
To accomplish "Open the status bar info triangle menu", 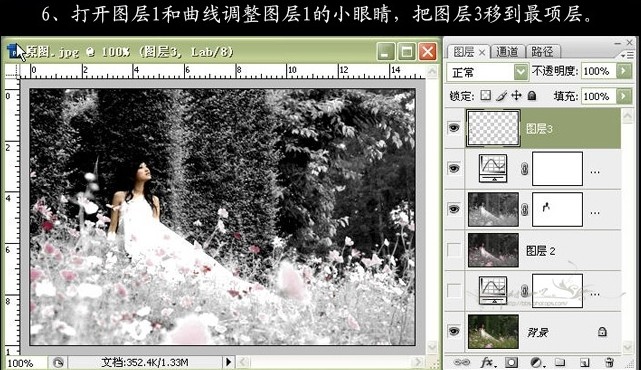I will coord(228,362).
